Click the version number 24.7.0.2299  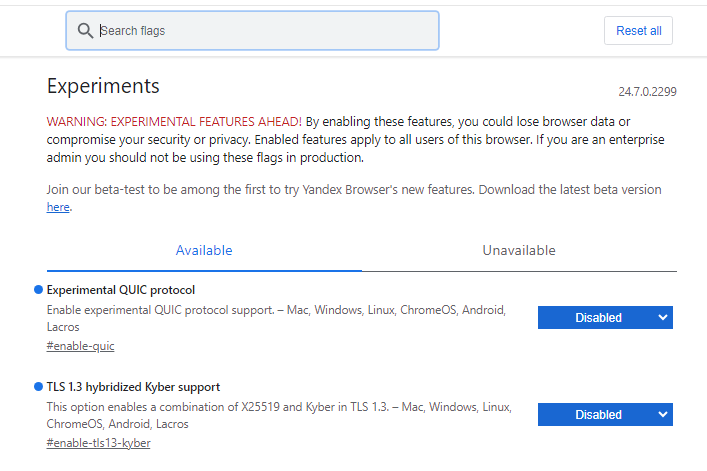click(647, 92)
